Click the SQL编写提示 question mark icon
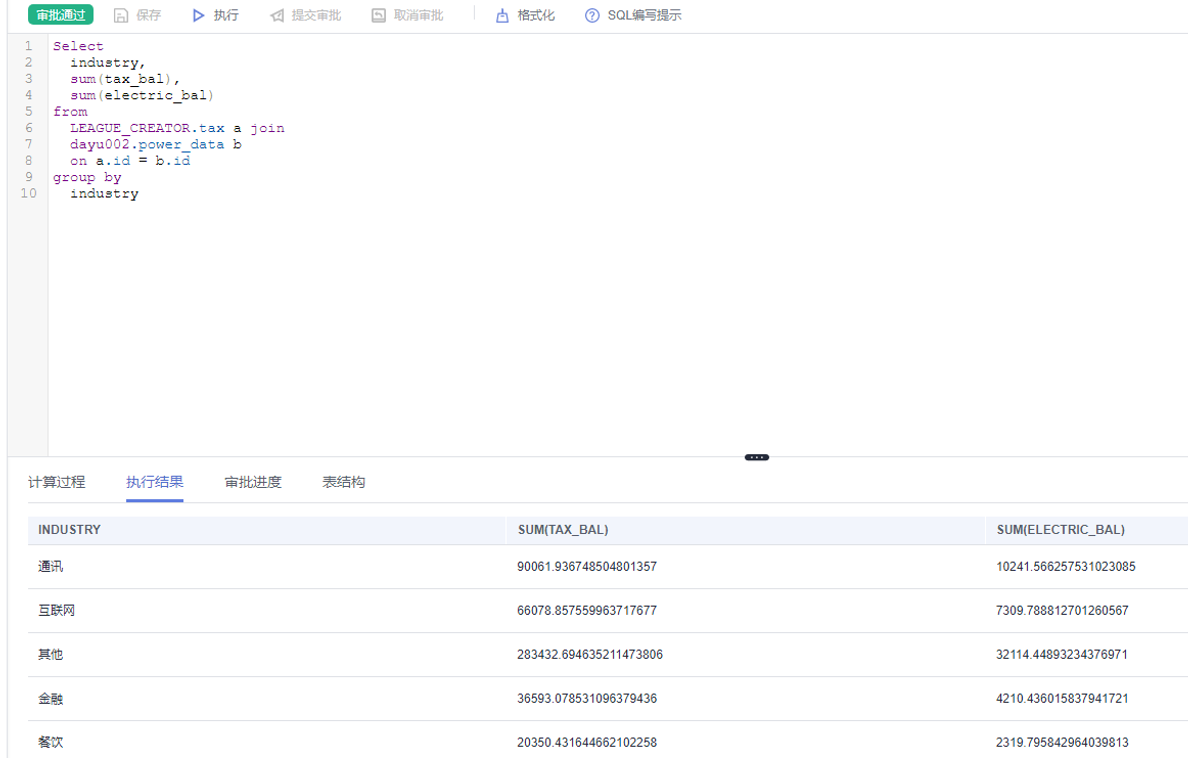Viewport: 1188px width, 758px height. (x=592, y=15)
